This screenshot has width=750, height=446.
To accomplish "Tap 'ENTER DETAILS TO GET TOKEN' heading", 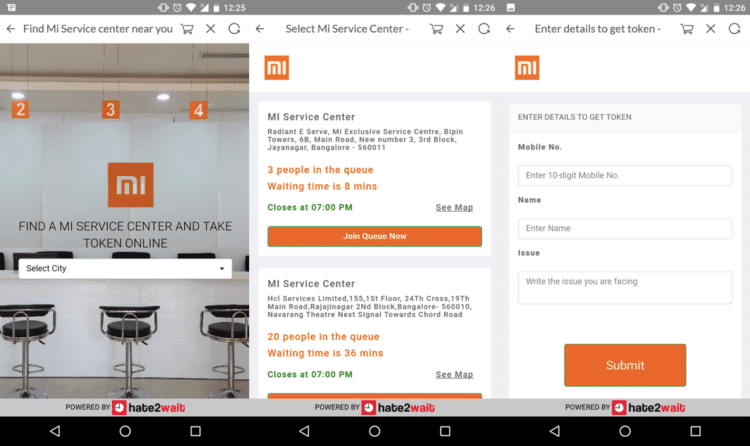I will pos(574,117).
